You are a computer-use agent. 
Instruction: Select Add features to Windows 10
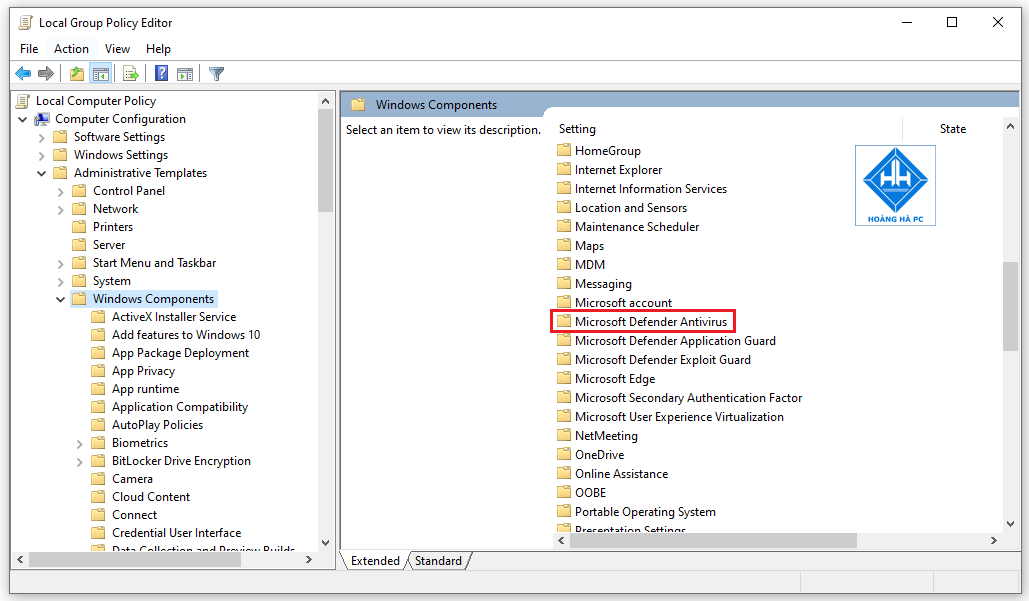pos(186,335)
